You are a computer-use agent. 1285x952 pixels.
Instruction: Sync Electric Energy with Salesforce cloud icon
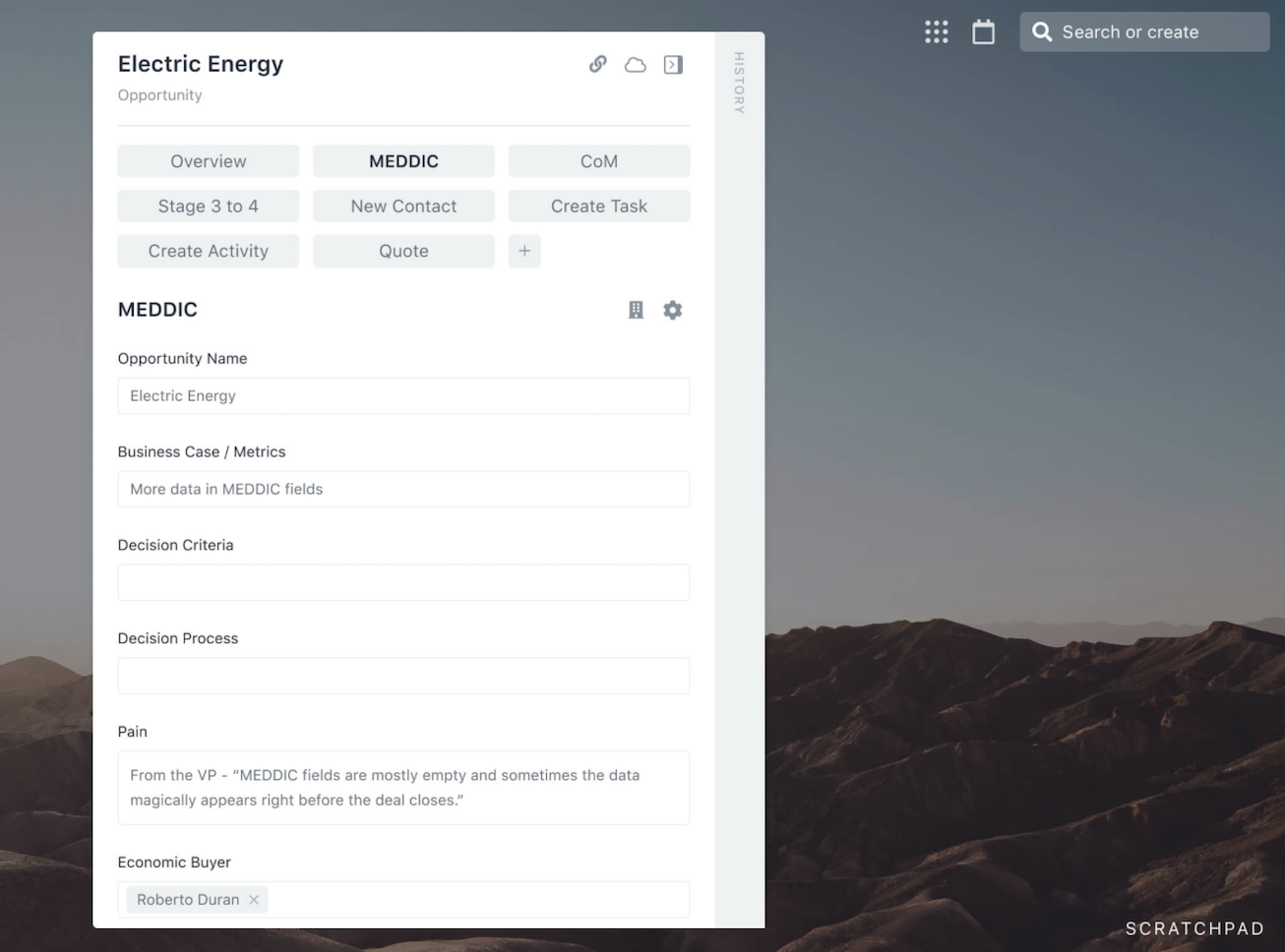pyautogui.click(x=635, y=64)
